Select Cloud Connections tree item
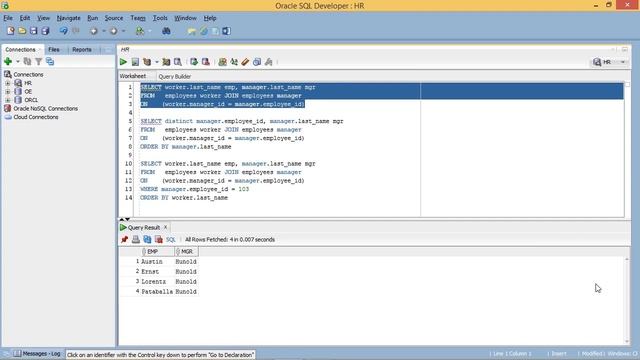This screenshot has width=640, height=360. point(36,117)
